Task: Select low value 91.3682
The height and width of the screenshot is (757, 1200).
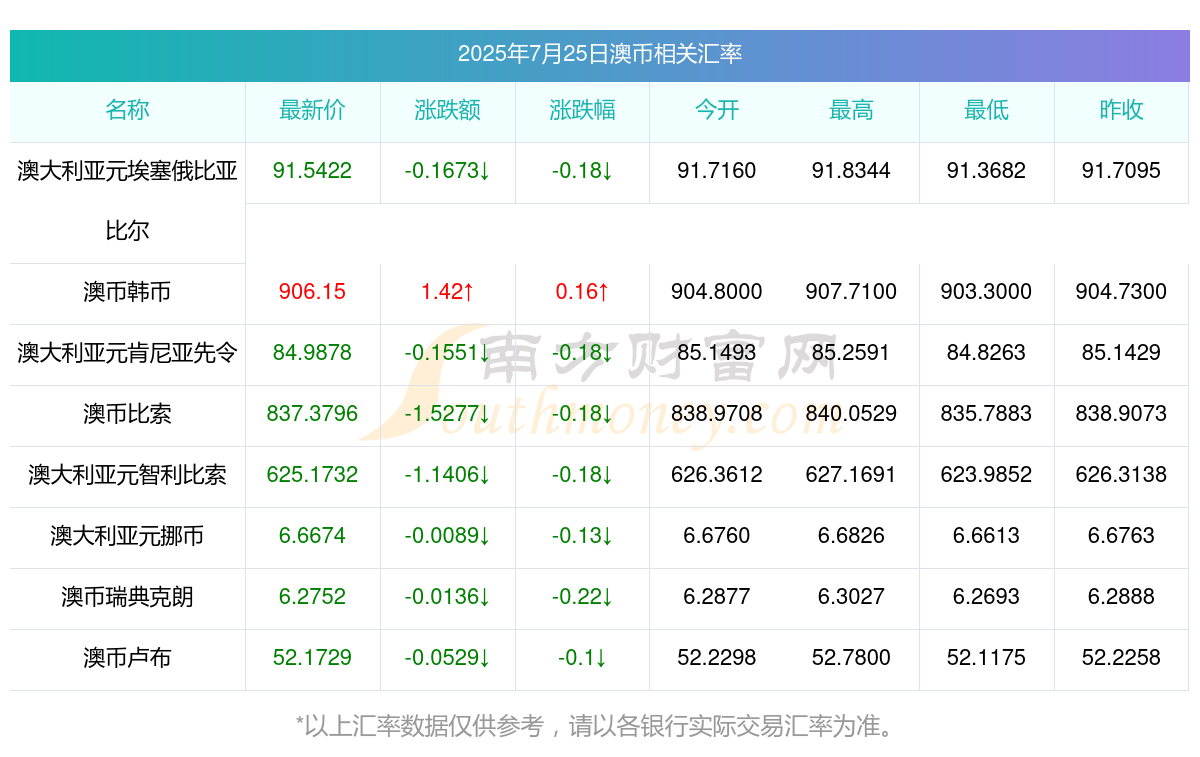Action: tap(987, 171)
